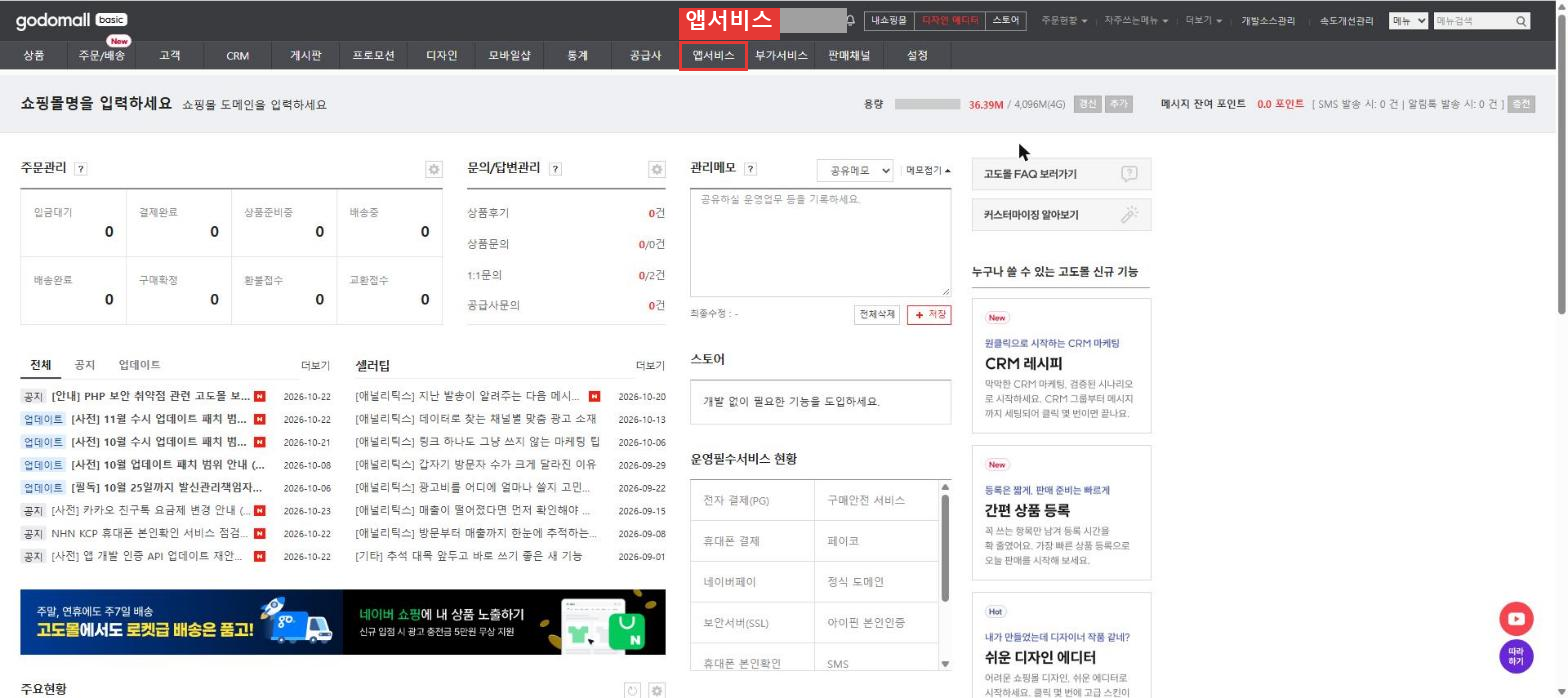Open 속도개선관리 link

point(1346,20)
